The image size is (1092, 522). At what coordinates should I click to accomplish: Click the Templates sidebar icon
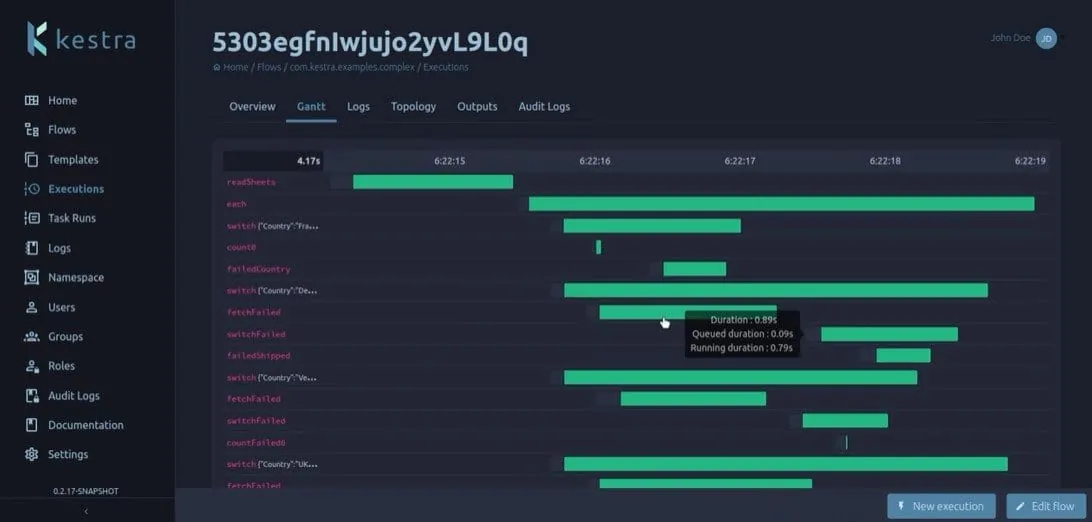(x=31, y=159)
